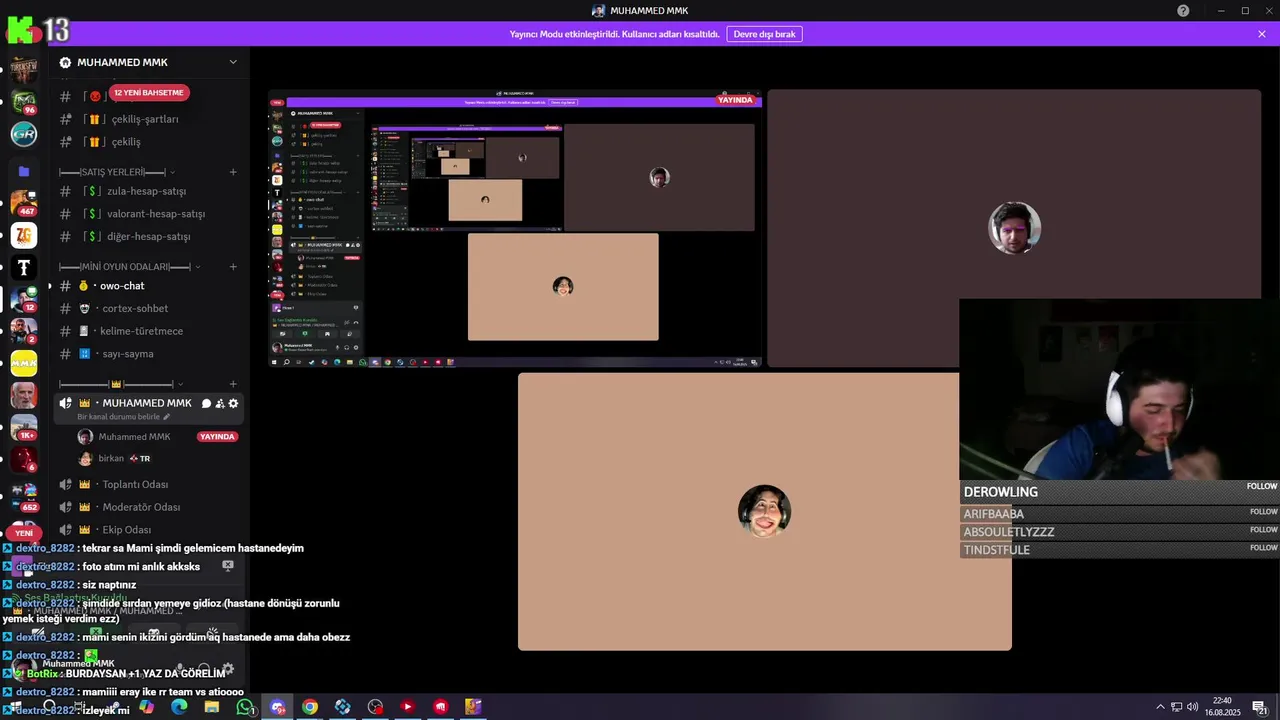This screenshot has height=720, width=1280.
Task: Open the GR server icon in sidebar
Action: click(x=24, y=134)
